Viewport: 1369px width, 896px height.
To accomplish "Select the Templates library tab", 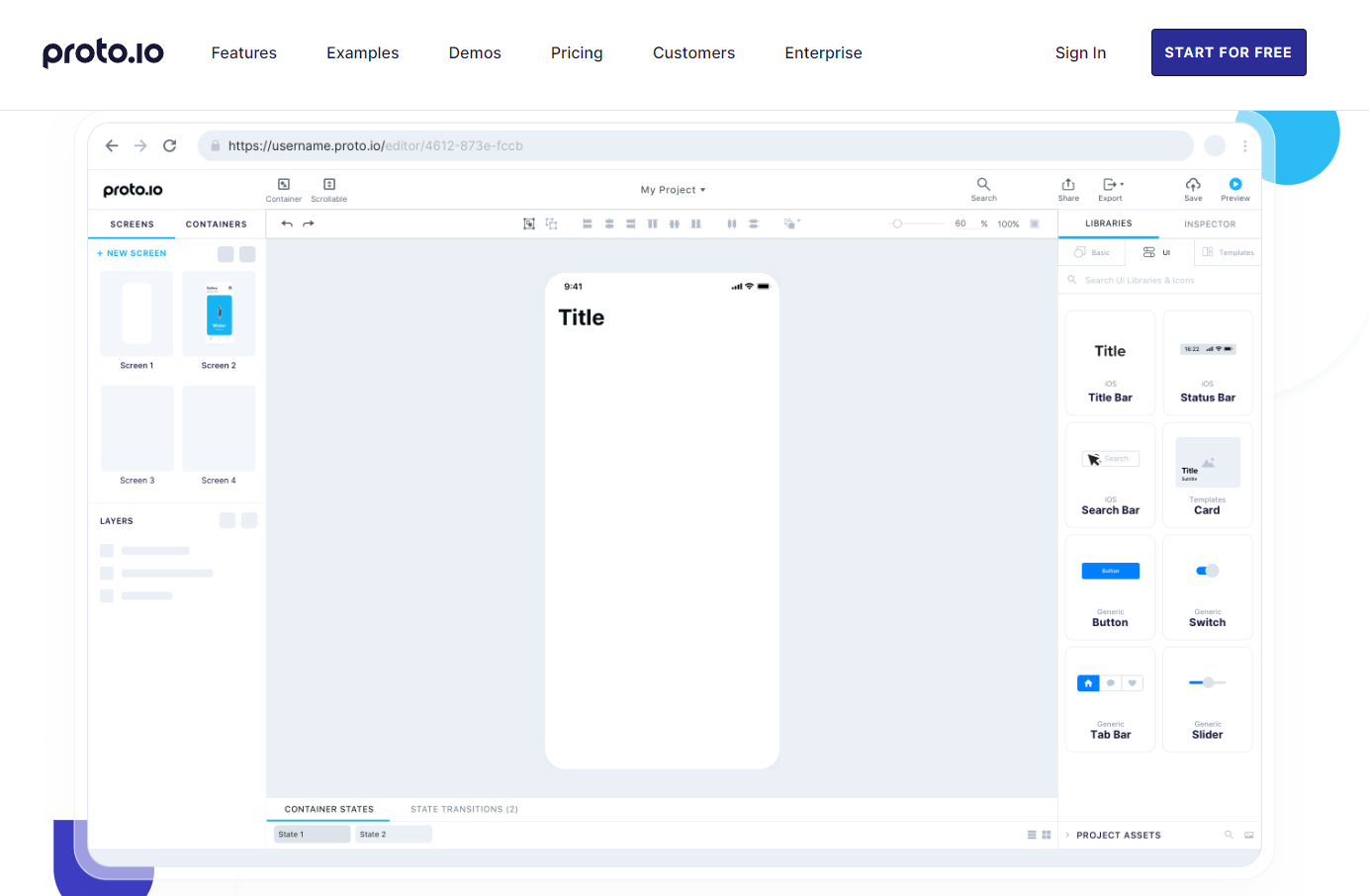I will coord(1228,252).
